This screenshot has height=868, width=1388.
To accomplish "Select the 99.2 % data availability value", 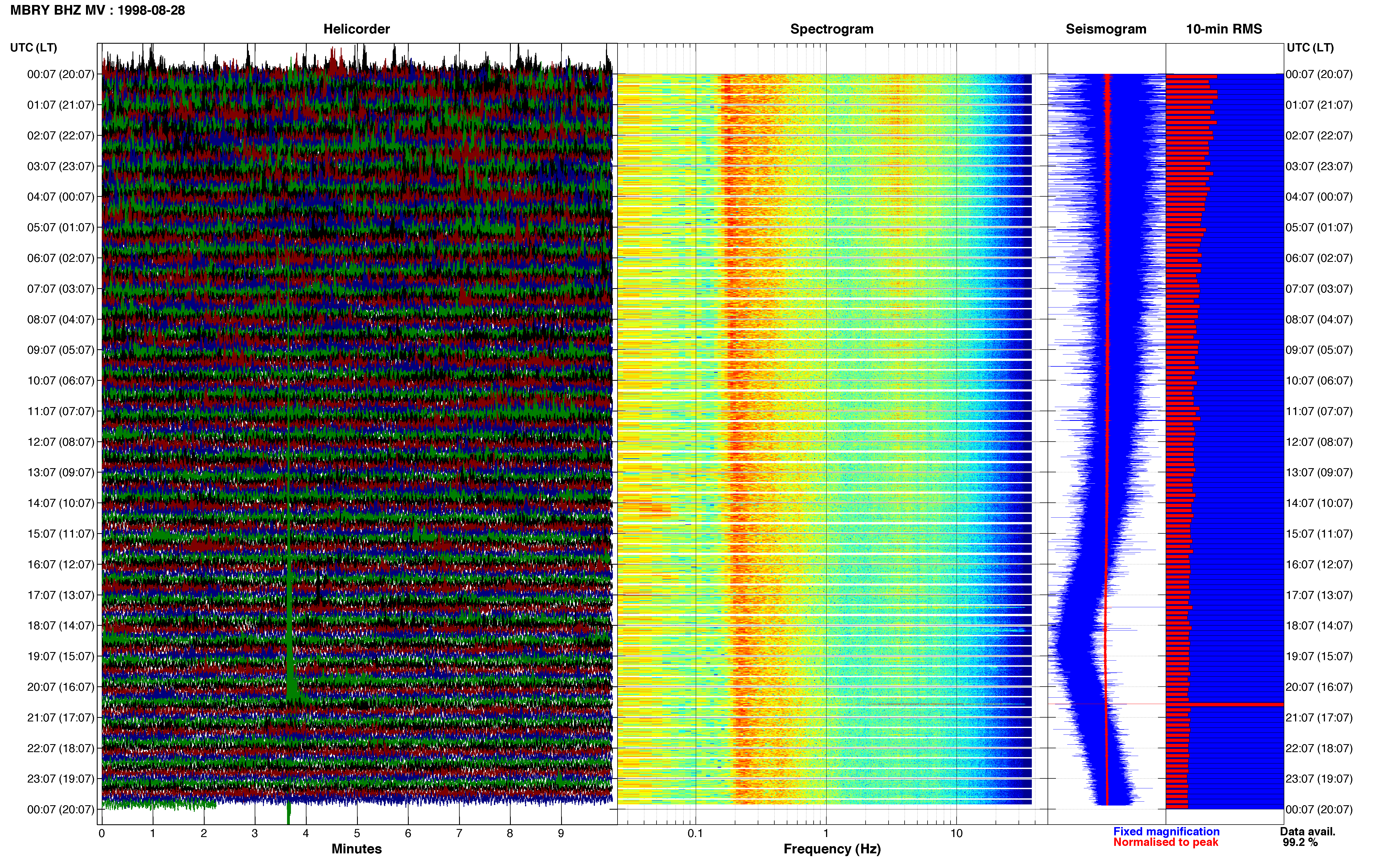I will click(x=1300, y=842).
